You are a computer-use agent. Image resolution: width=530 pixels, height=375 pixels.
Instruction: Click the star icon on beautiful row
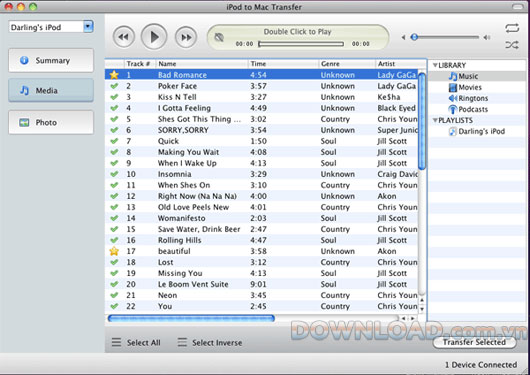point(114,251)
